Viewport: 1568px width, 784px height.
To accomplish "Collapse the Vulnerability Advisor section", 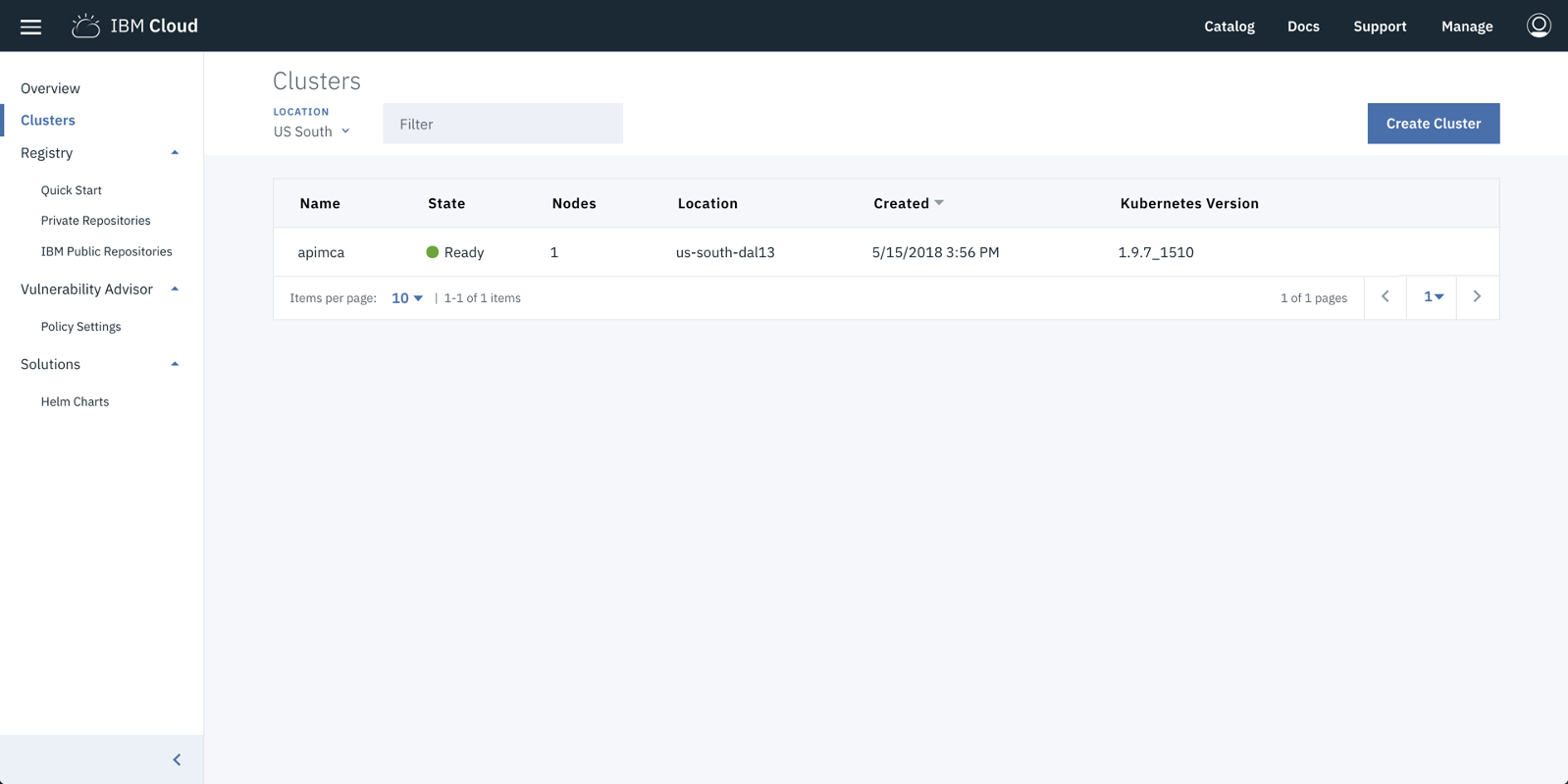I will pyautogui.click(x=175, y=289).
